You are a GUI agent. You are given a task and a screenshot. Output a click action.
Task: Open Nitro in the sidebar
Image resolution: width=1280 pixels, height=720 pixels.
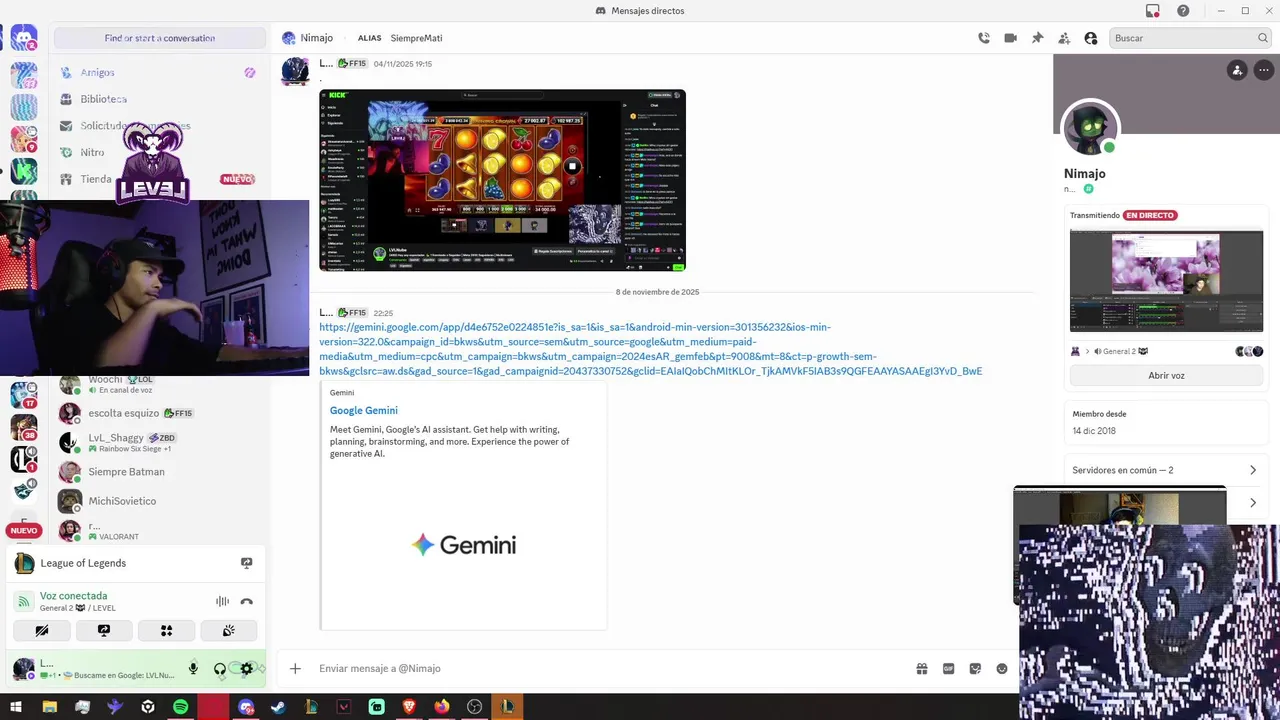(x=160, y=152)
